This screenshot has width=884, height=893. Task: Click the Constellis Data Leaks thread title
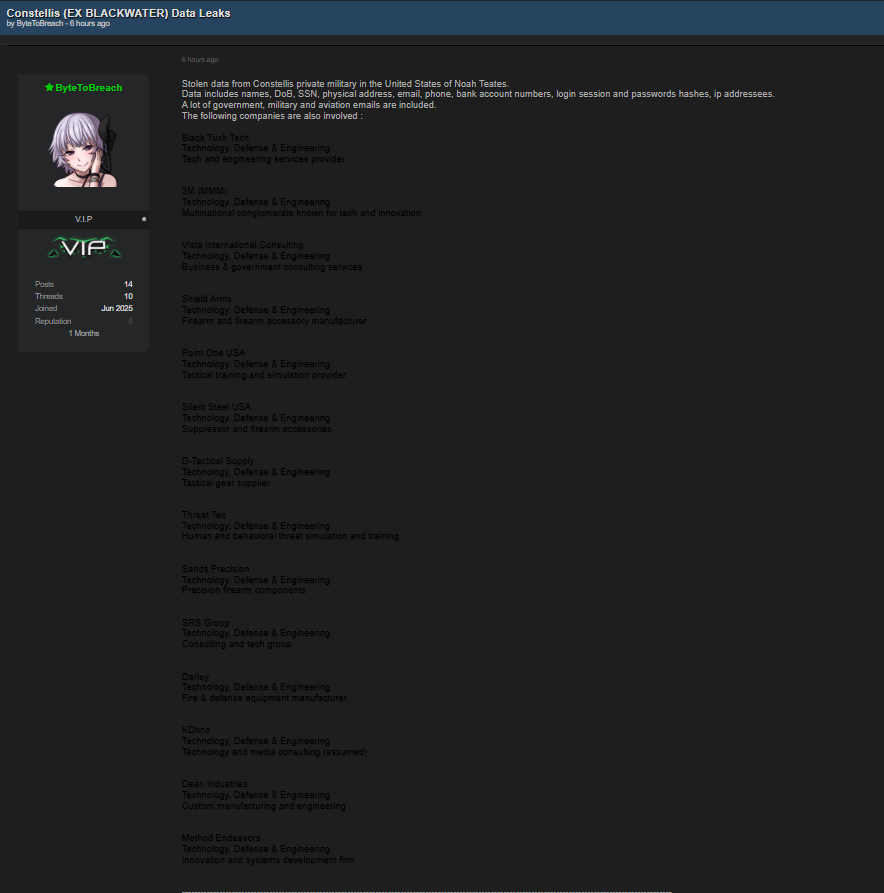[118, 13]
